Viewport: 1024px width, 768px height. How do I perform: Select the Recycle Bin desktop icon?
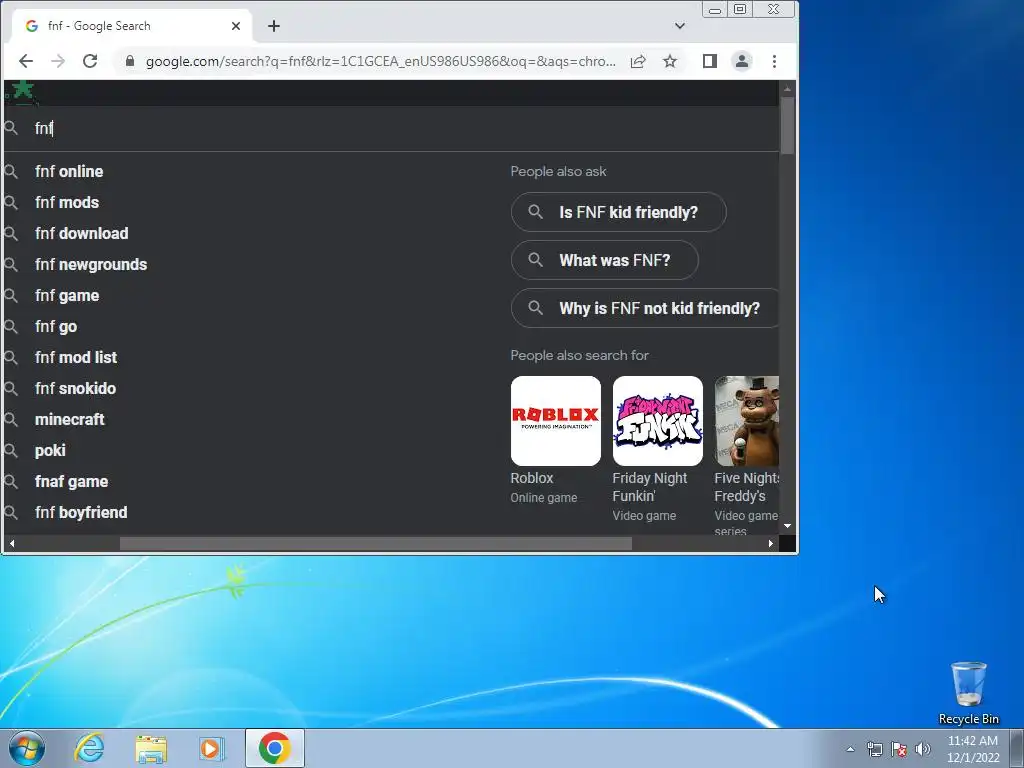coord(968,694)
